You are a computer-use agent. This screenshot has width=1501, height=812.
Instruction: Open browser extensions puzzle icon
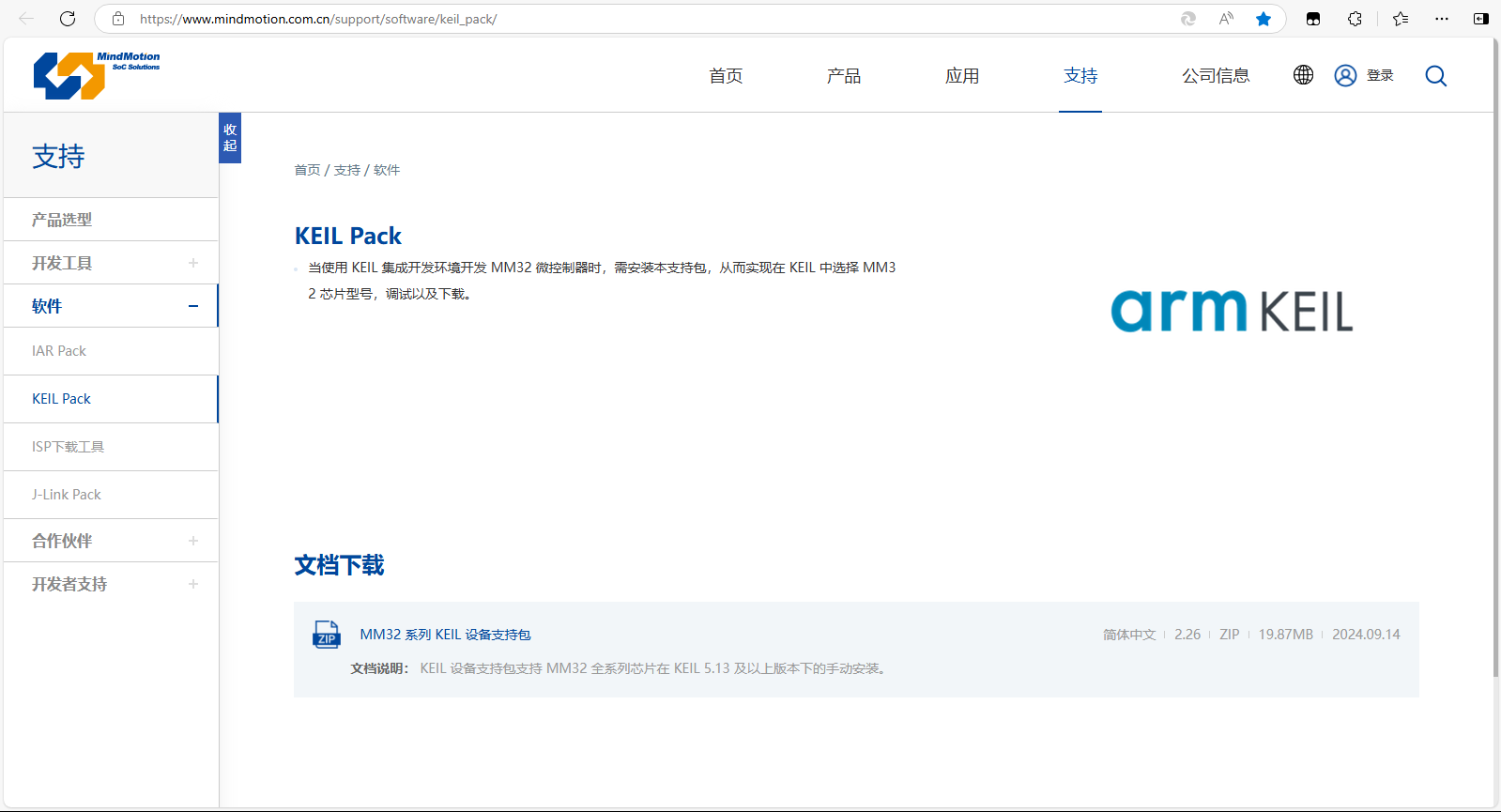1355,19
